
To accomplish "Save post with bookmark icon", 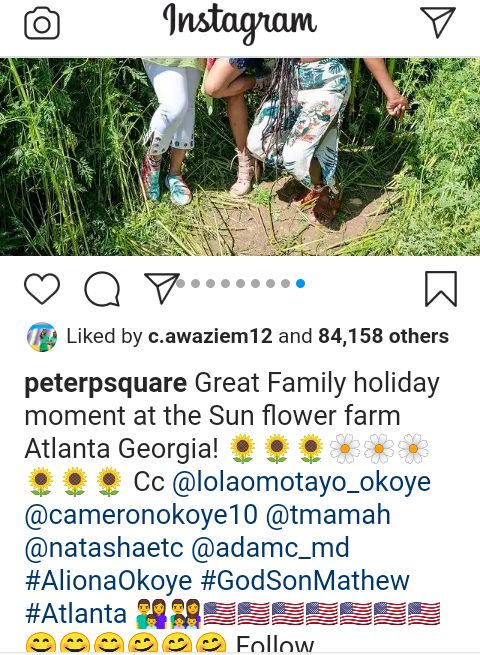I will [441, 289].
